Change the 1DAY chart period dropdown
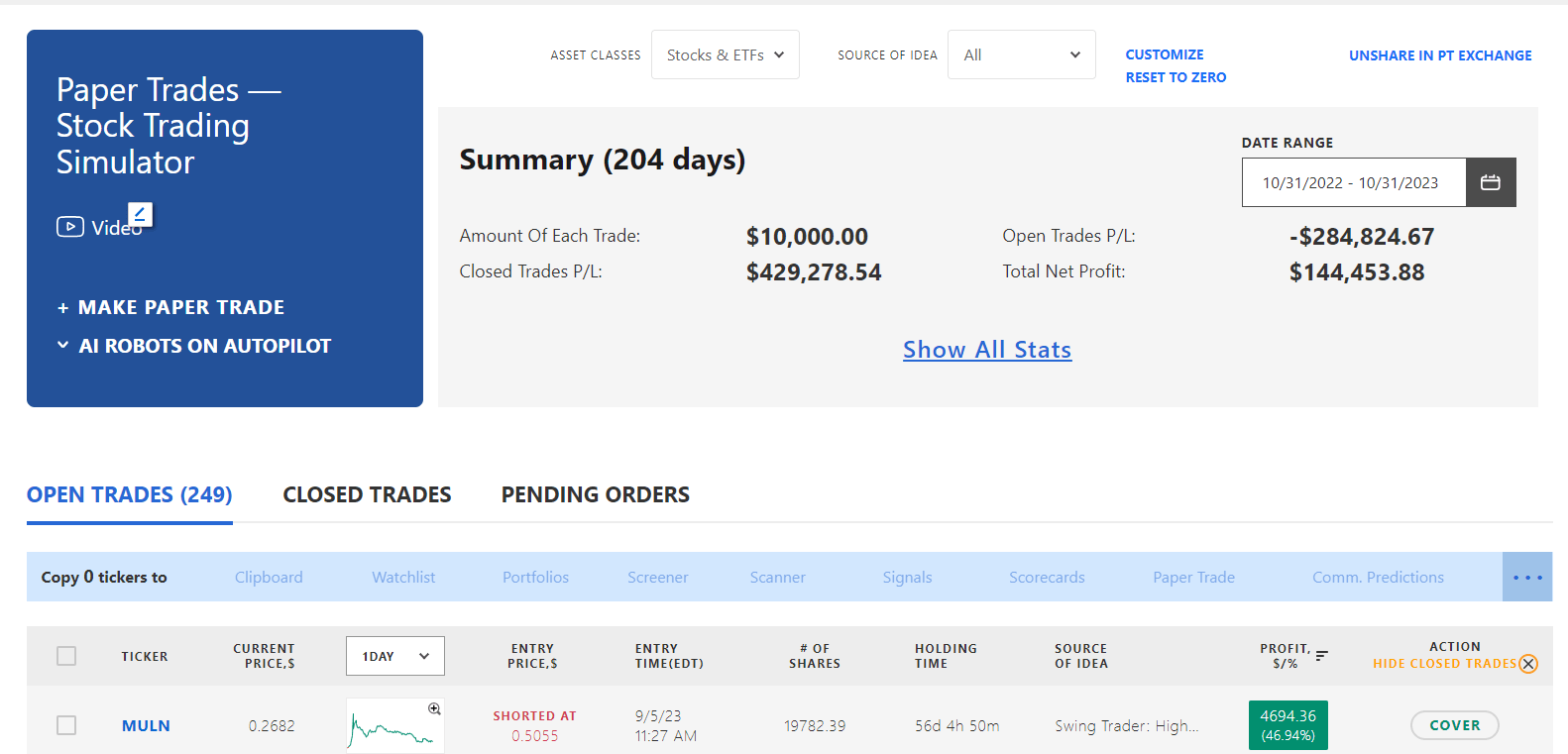Screen dimensions: 1568x754 [395, 656]
